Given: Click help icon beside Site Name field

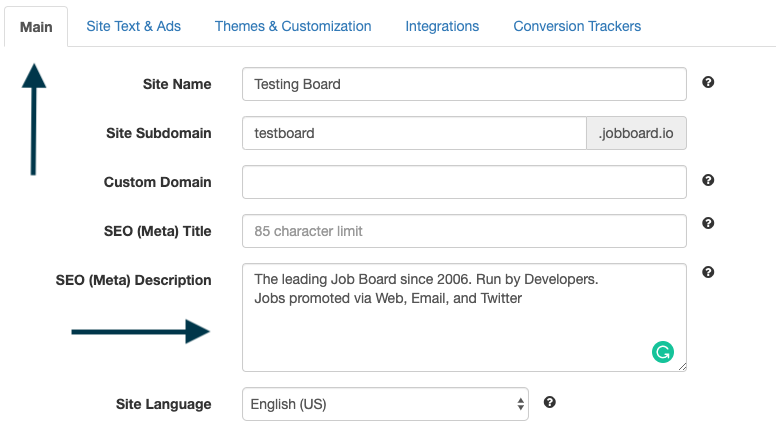Looking at the screenshot, I should (x=708, y=83).
